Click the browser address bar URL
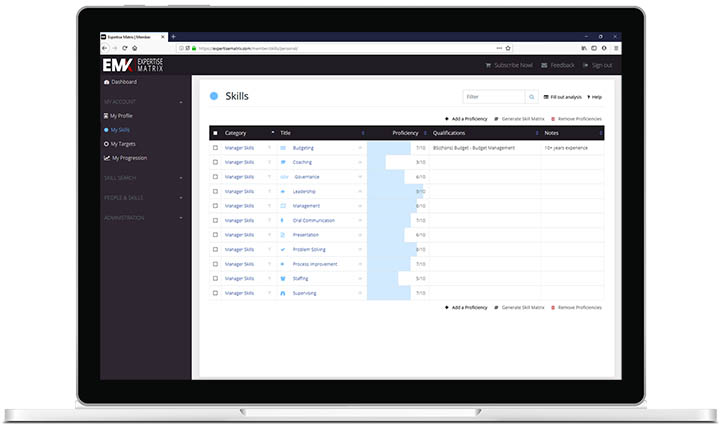This screenshot has width=720, height=427. [248, 48]
